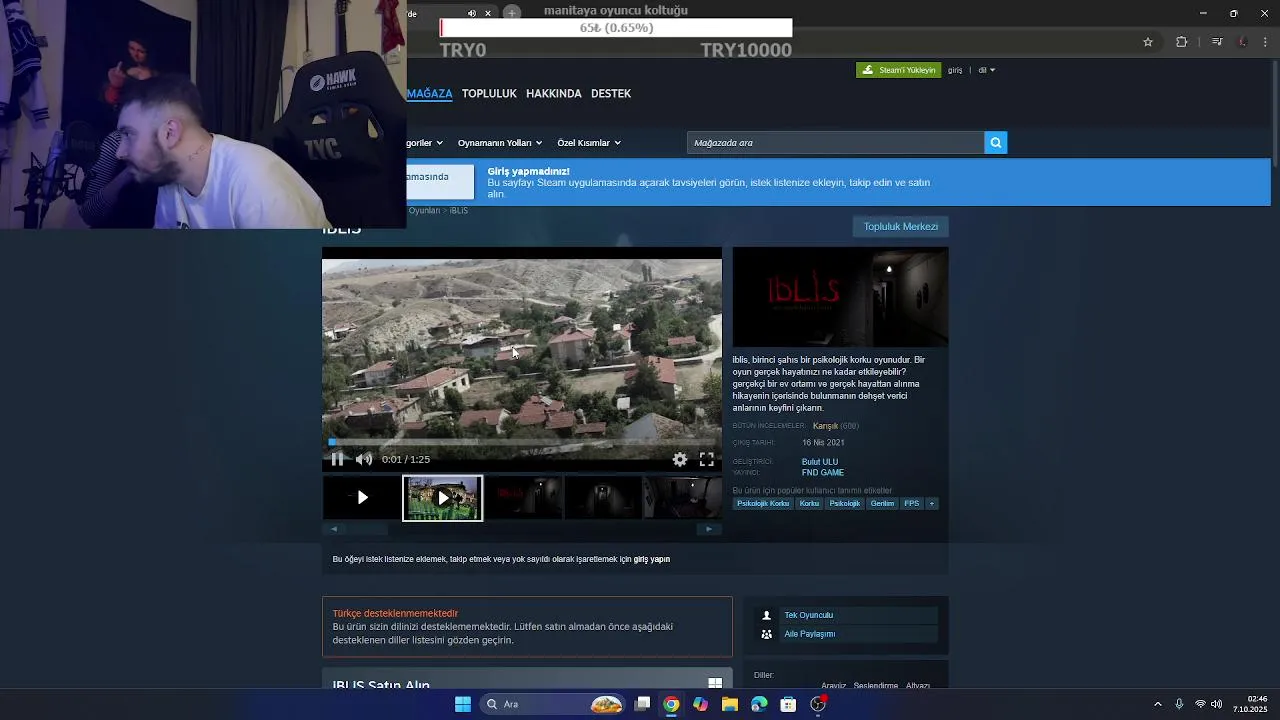Click the IBLIS header capsule image
1280x720 pixels.
(840, 297)
